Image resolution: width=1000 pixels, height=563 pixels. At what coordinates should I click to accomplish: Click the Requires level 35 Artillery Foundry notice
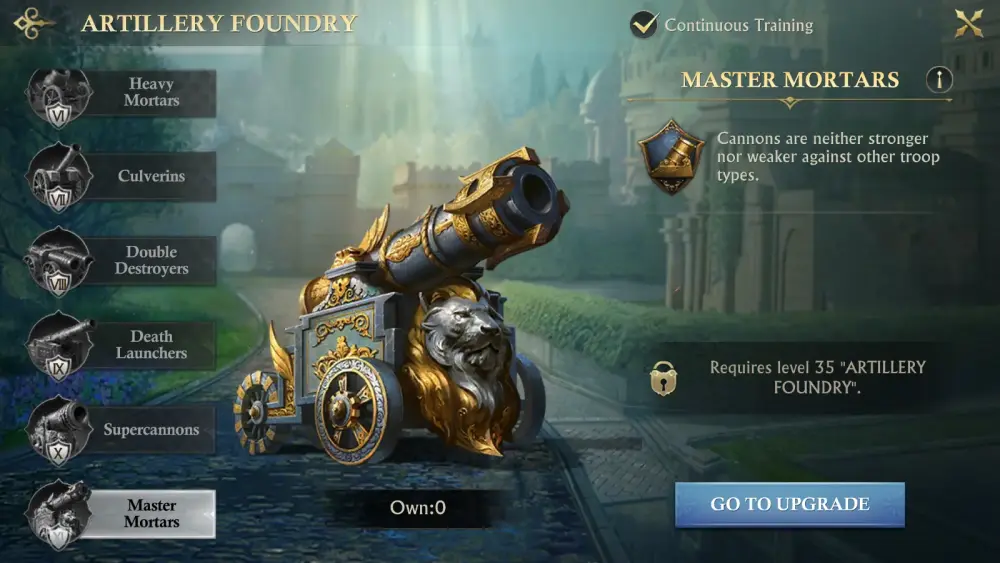coord(817,377)
